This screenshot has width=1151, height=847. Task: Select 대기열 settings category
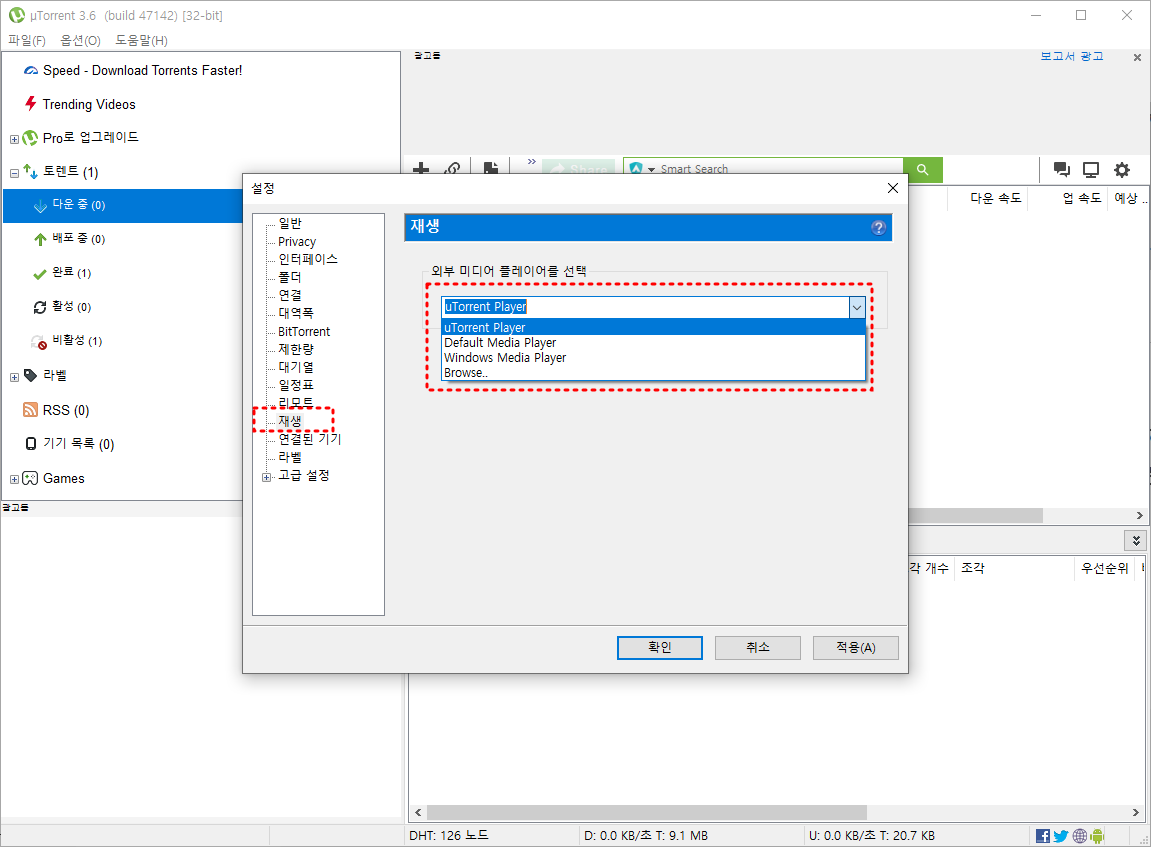(296, 367)
